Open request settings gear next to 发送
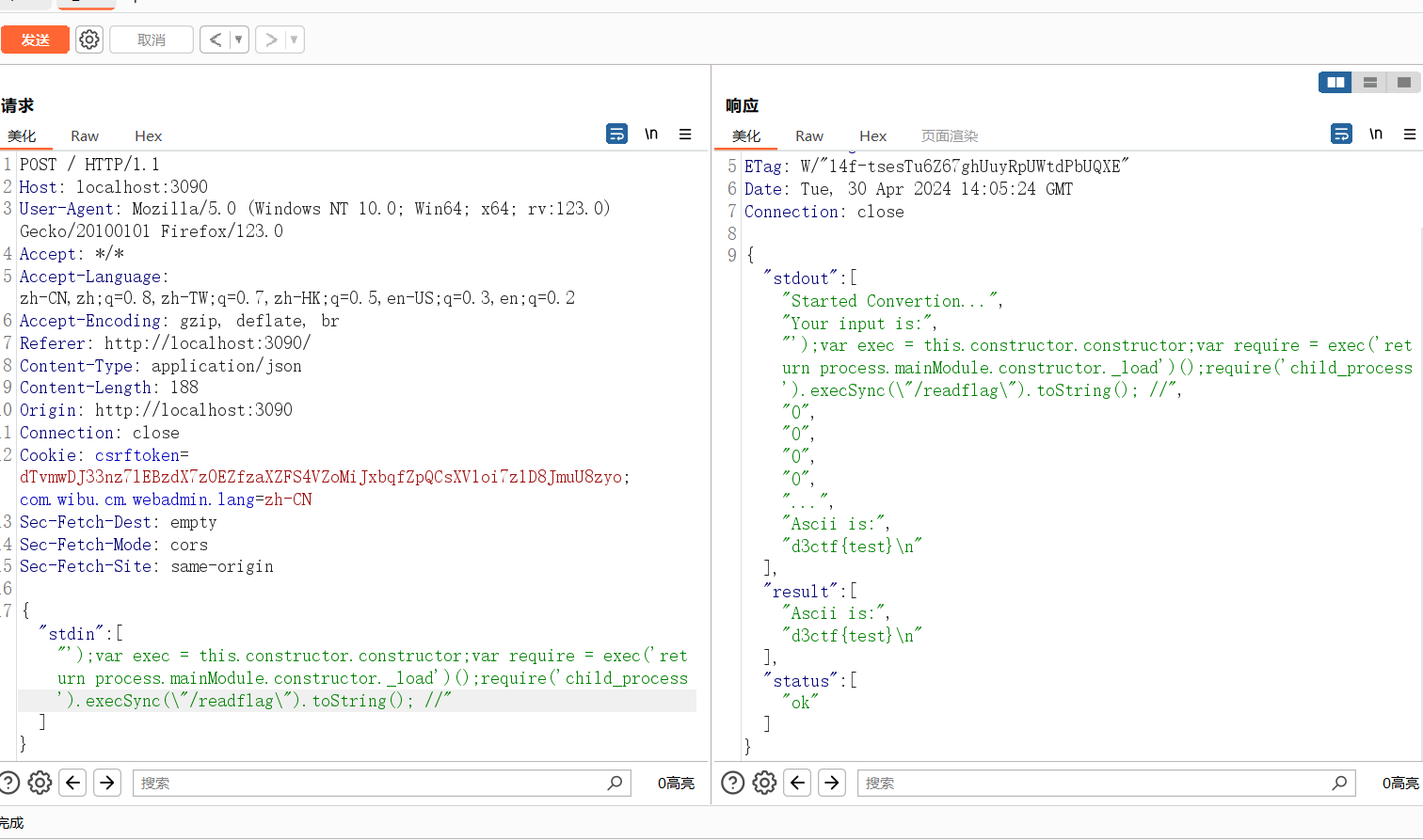 coord(89,40)
